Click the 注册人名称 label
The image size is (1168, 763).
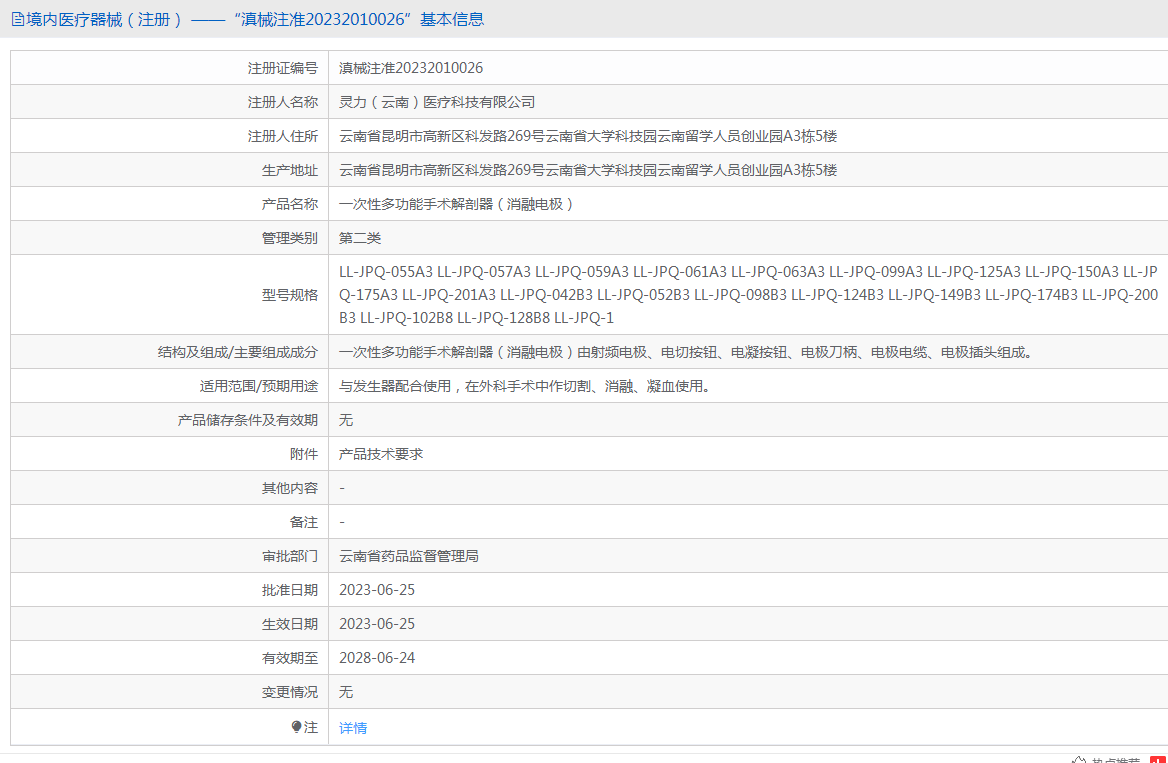pos(283,103)
